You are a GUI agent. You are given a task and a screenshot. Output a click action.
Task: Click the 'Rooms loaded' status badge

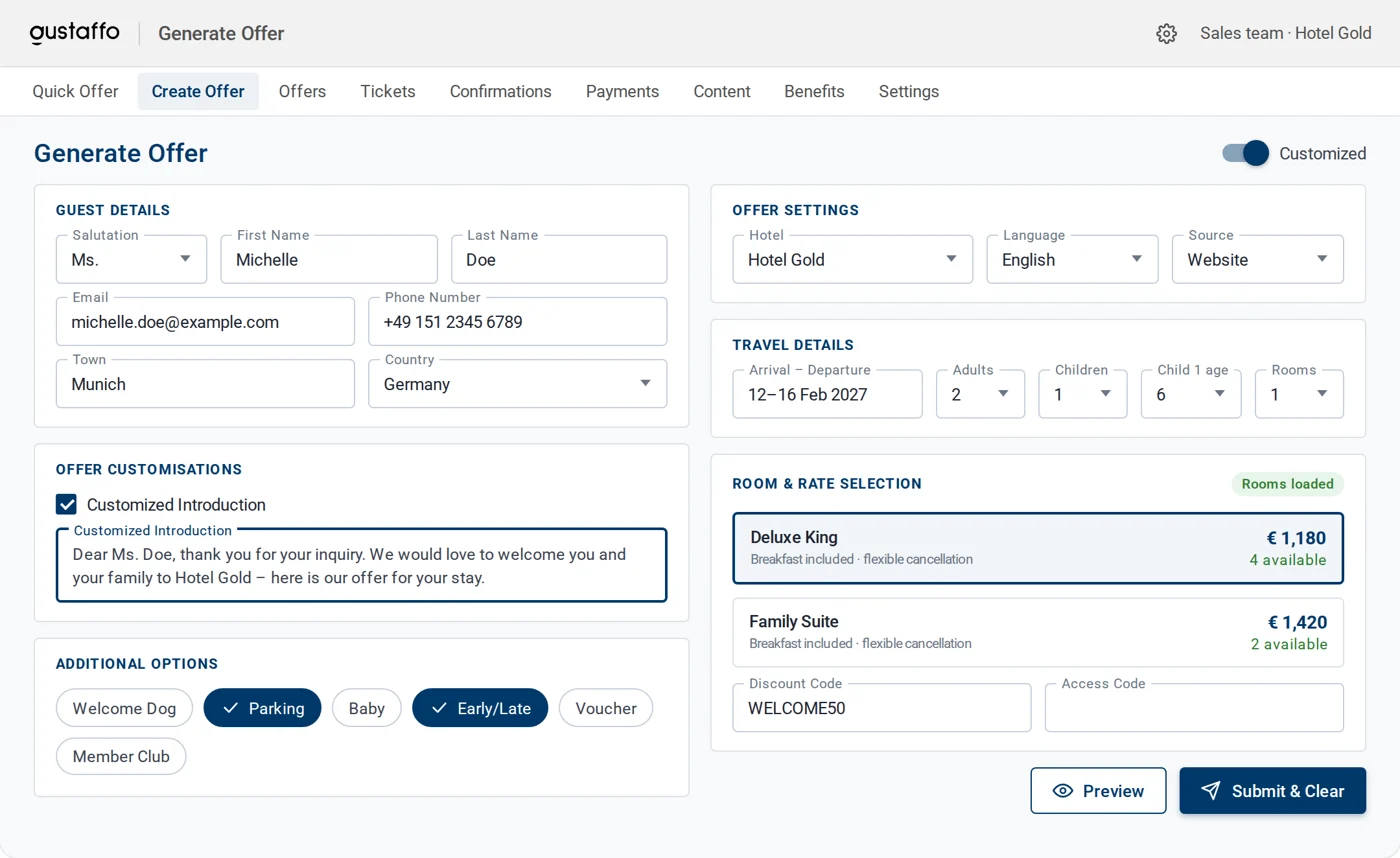(1287, 484)
